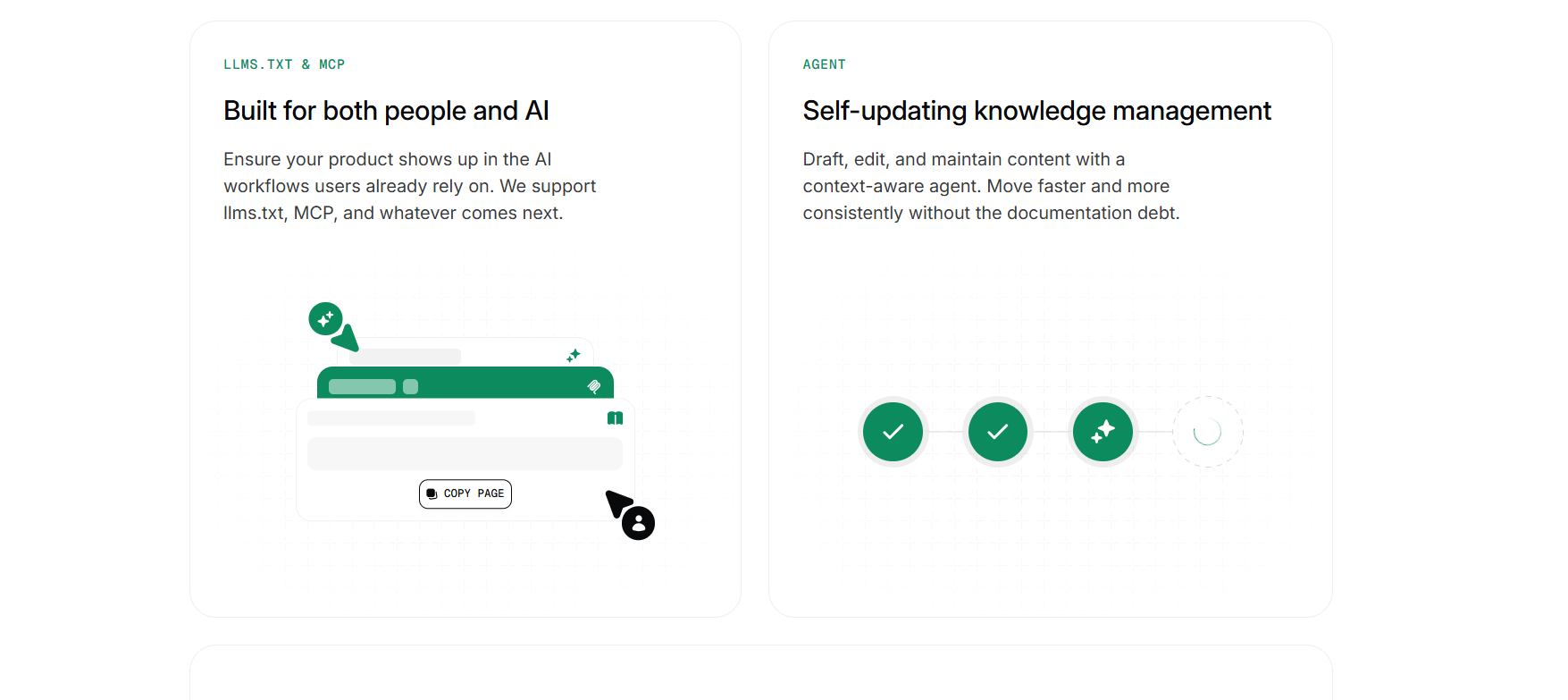This screenshot has height=700, width=1568.
Task: Click the AGENT section label
Action: [824, 64]
